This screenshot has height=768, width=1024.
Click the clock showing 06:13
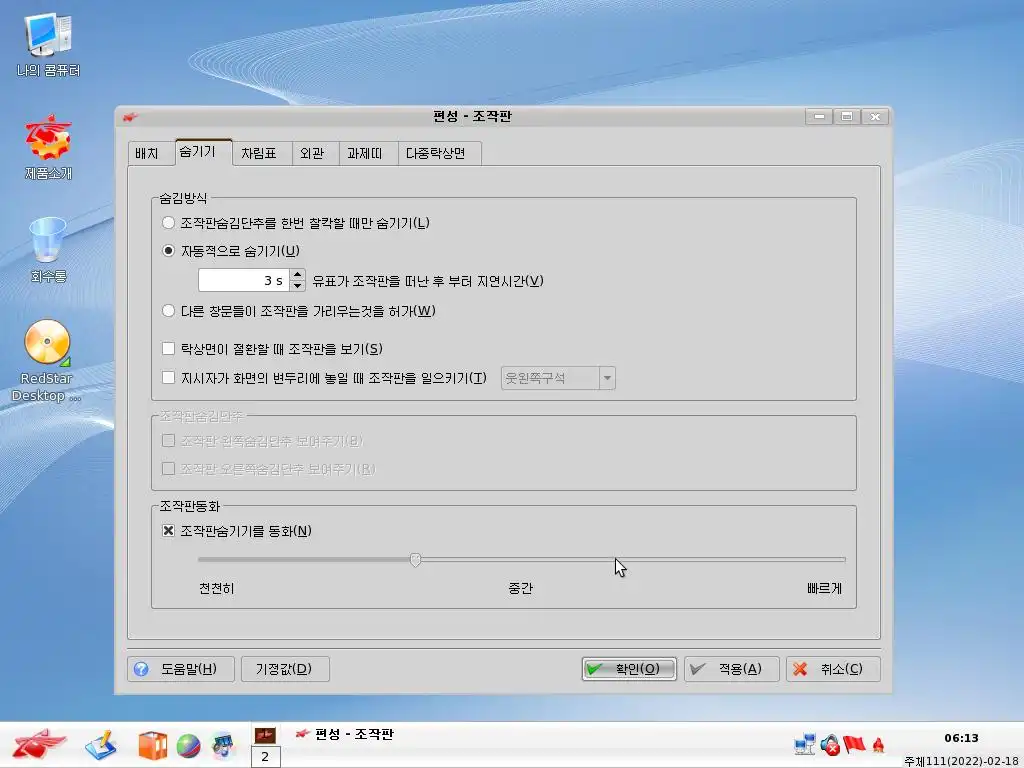coord(961,738)
